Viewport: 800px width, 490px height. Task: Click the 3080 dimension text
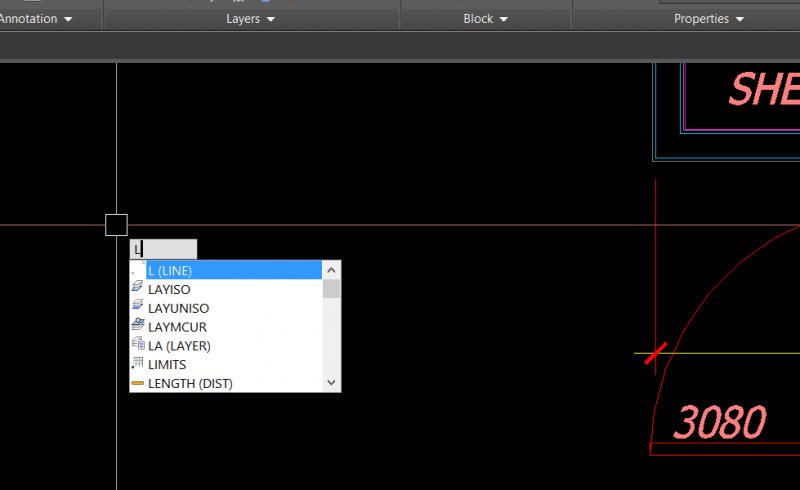[x=720, y=423]
